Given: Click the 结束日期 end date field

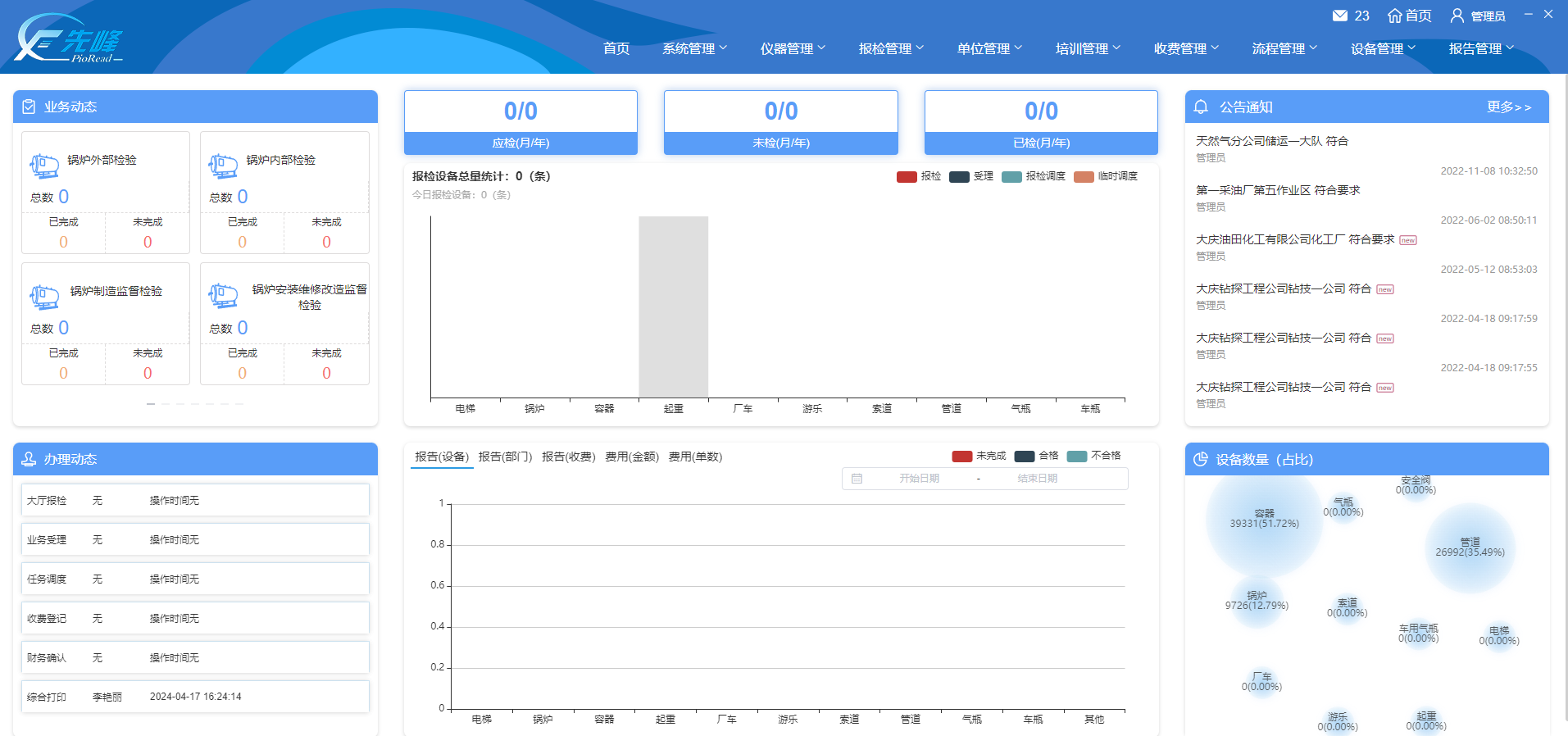Looking at the screenshot, I should click(x=1037, y=479).
